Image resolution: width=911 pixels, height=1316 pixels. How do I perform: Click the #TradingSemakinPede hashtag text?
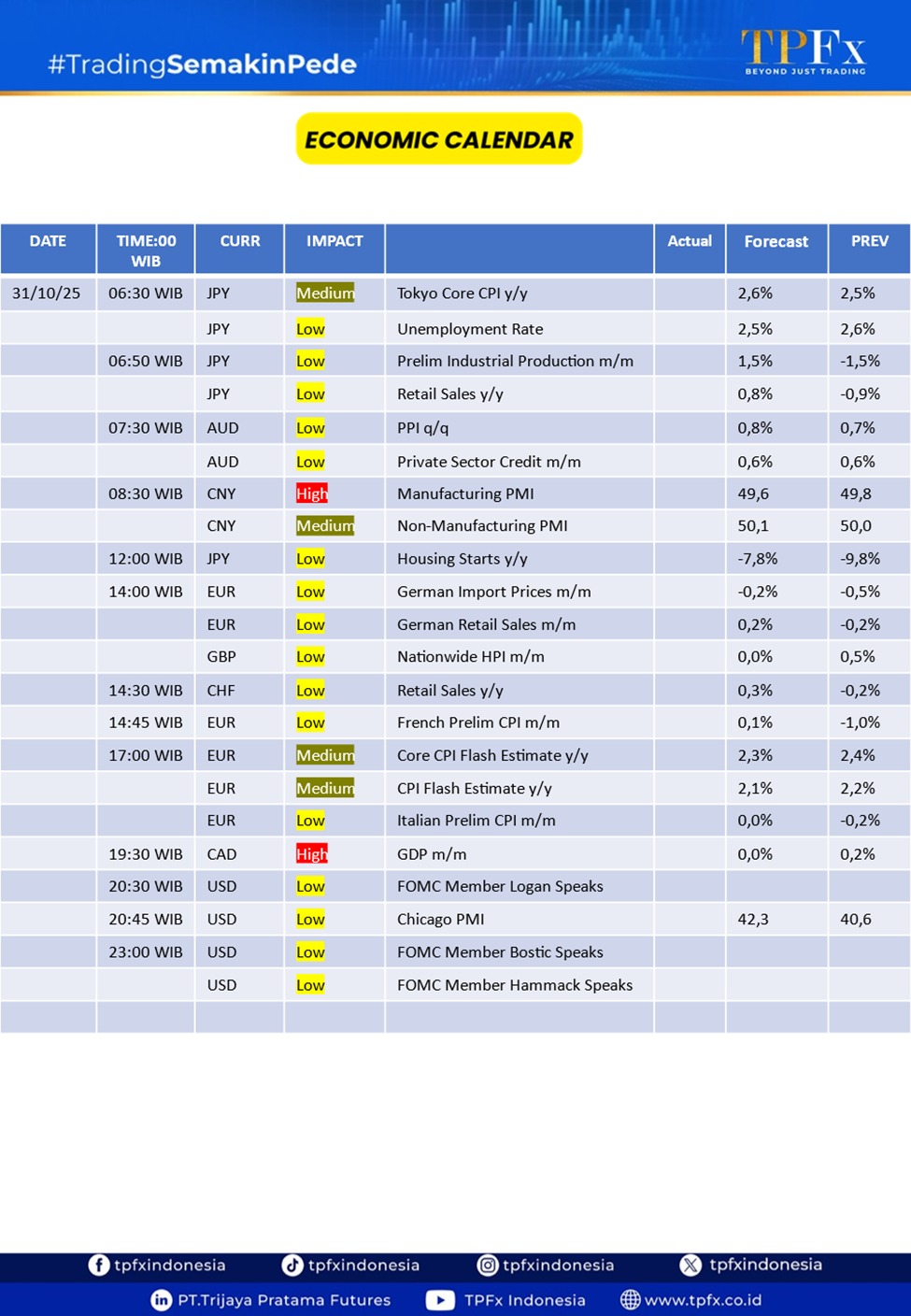[x=202, y=64]
